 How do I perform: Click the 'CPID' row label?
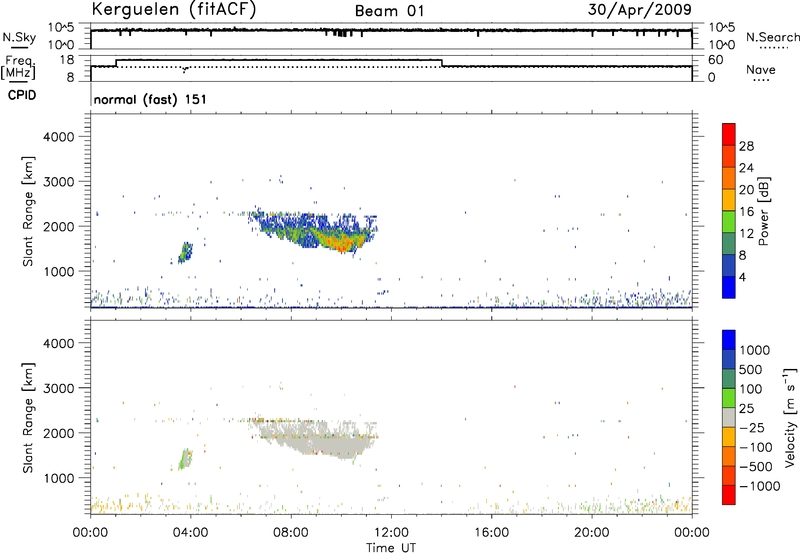pyautogui.click(x=22, y=95)
